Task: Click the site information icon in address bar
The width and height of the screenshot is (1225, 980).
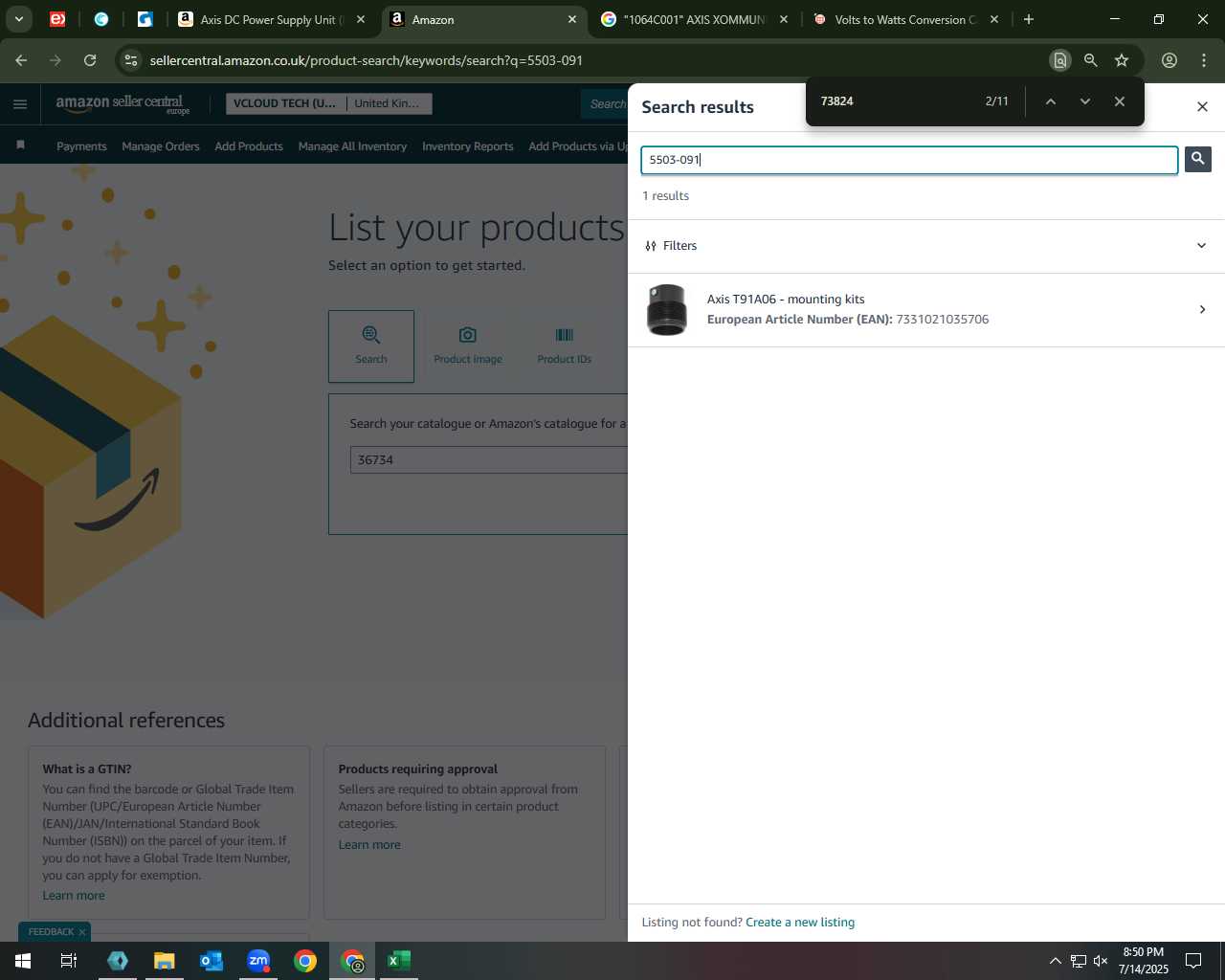Action: (131, 60)
